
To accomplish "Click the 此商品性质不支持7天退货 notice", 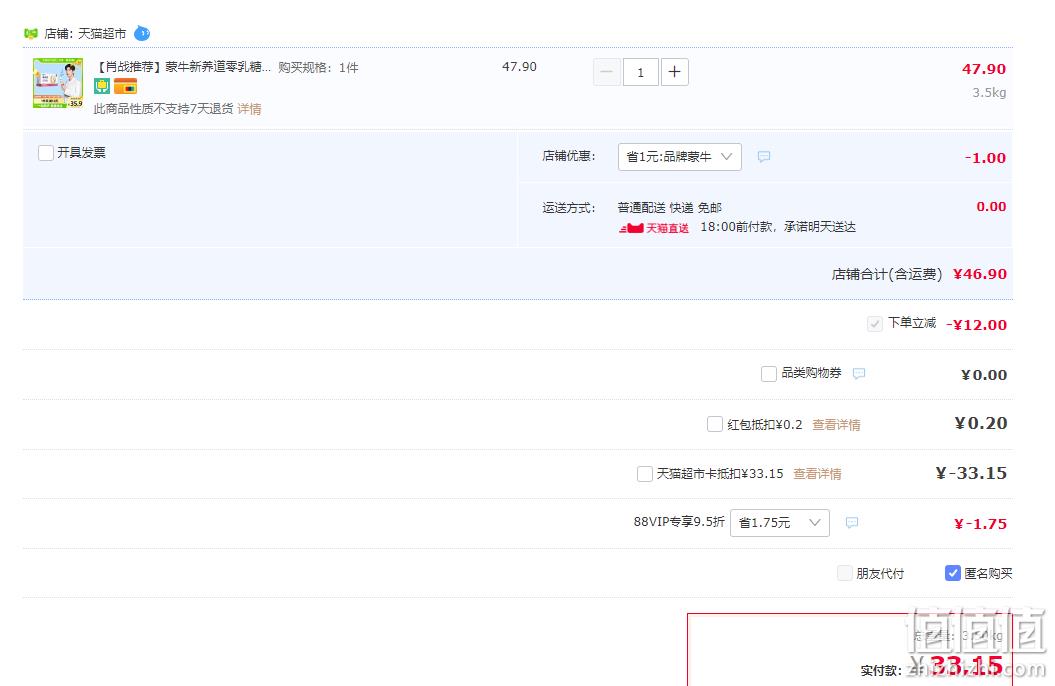I will tap(163, 109).
